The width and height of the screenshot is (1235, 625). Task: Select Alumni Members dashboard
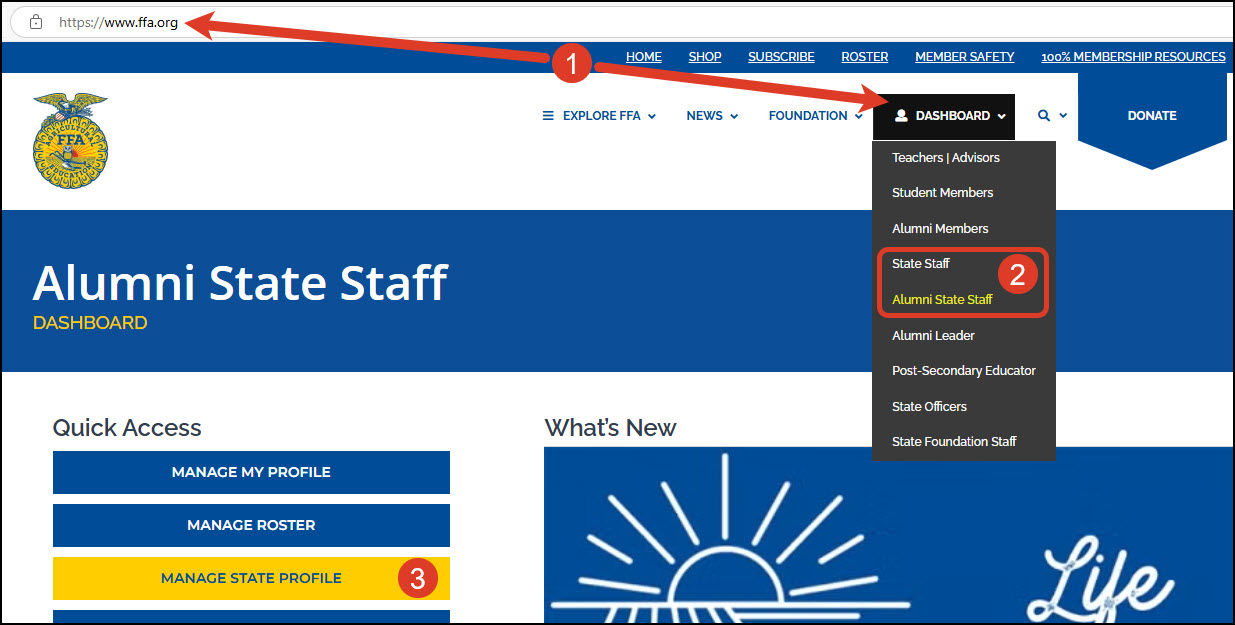pyautogui.click(x=940, y=228)
